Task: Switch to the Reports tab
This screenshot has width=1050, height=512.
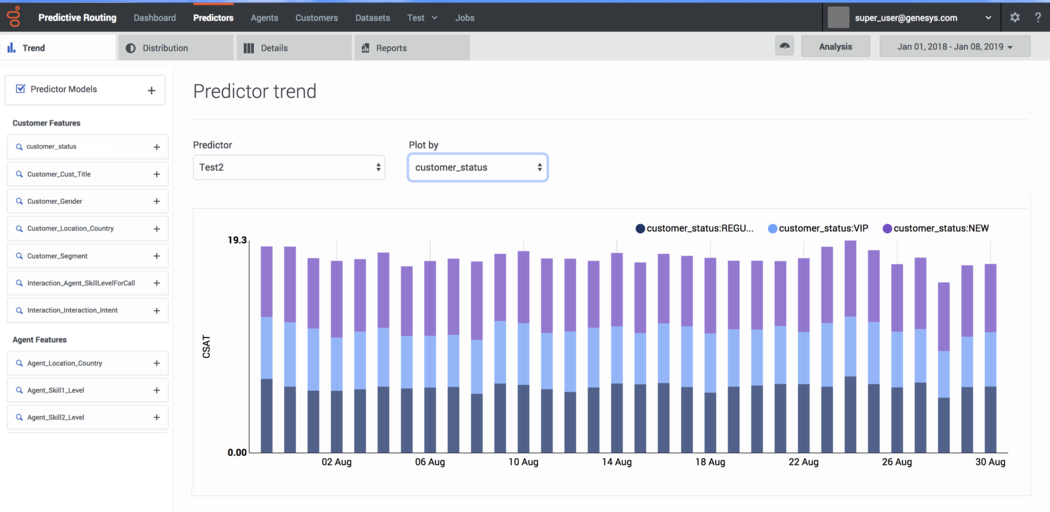Action: click(412, 48)
